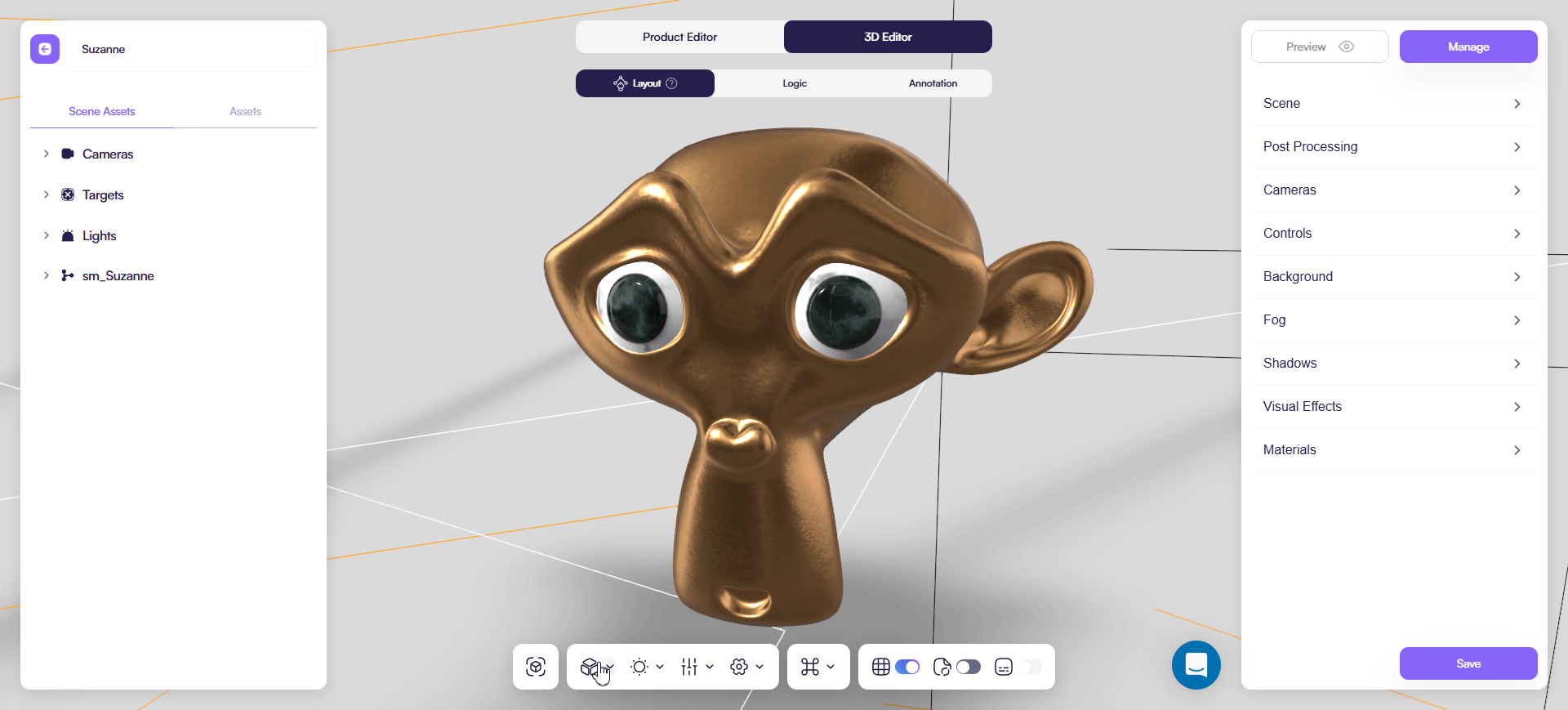Expand the sm_Suzanne tree node

(x=47, y=276)
